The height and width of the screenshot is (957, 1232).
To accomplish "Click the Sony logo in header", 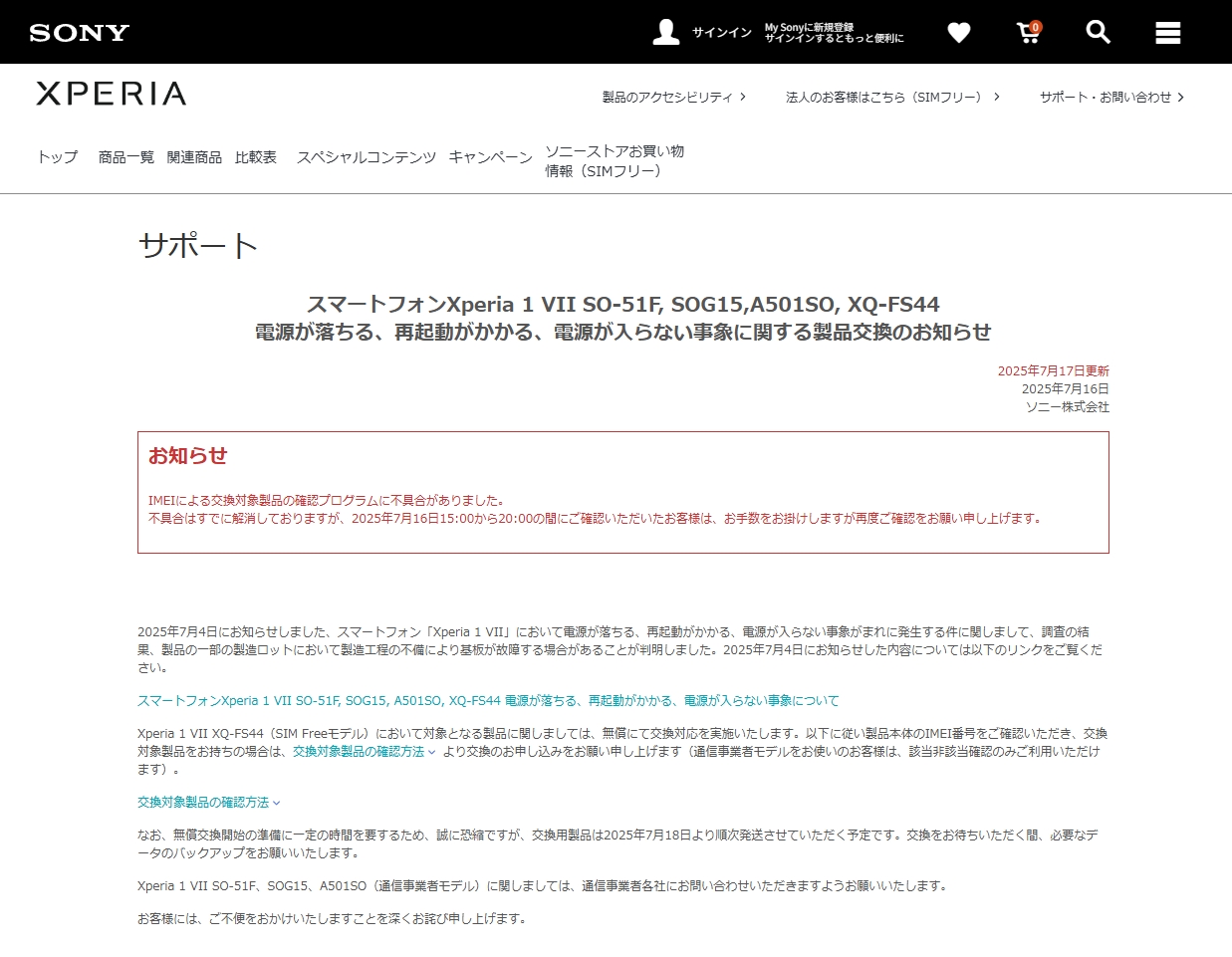I will pyautogui.click(x=80, y=33).
